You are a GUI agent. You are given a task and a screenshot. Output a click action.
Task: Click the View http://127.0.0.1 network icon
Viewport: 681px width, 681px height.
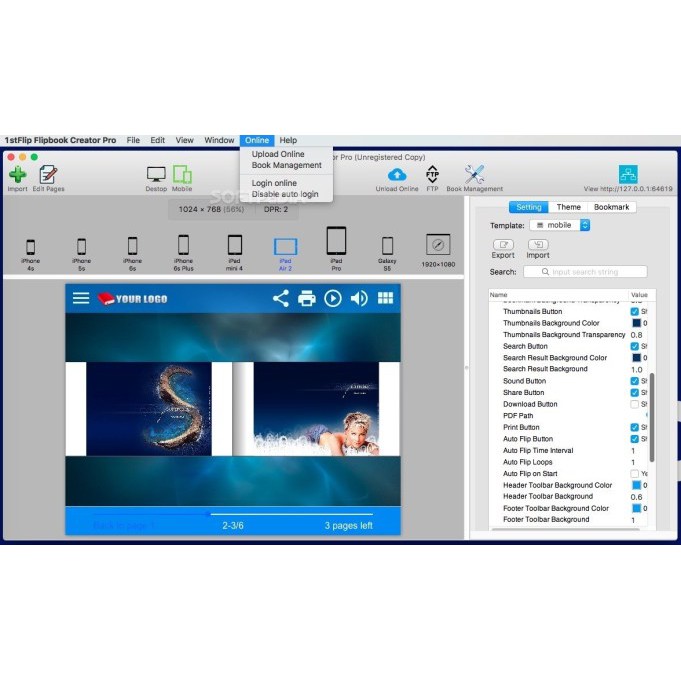tap(628, 175)
